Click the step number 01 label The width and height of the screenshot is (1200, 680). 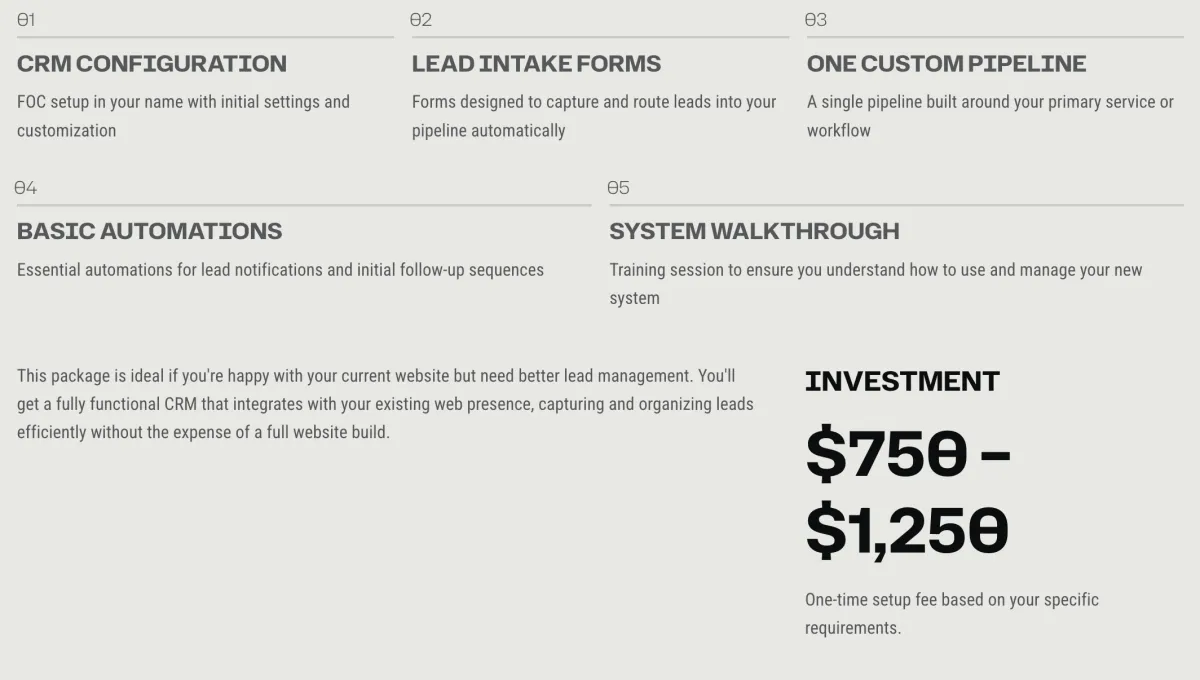click(27, 20)
